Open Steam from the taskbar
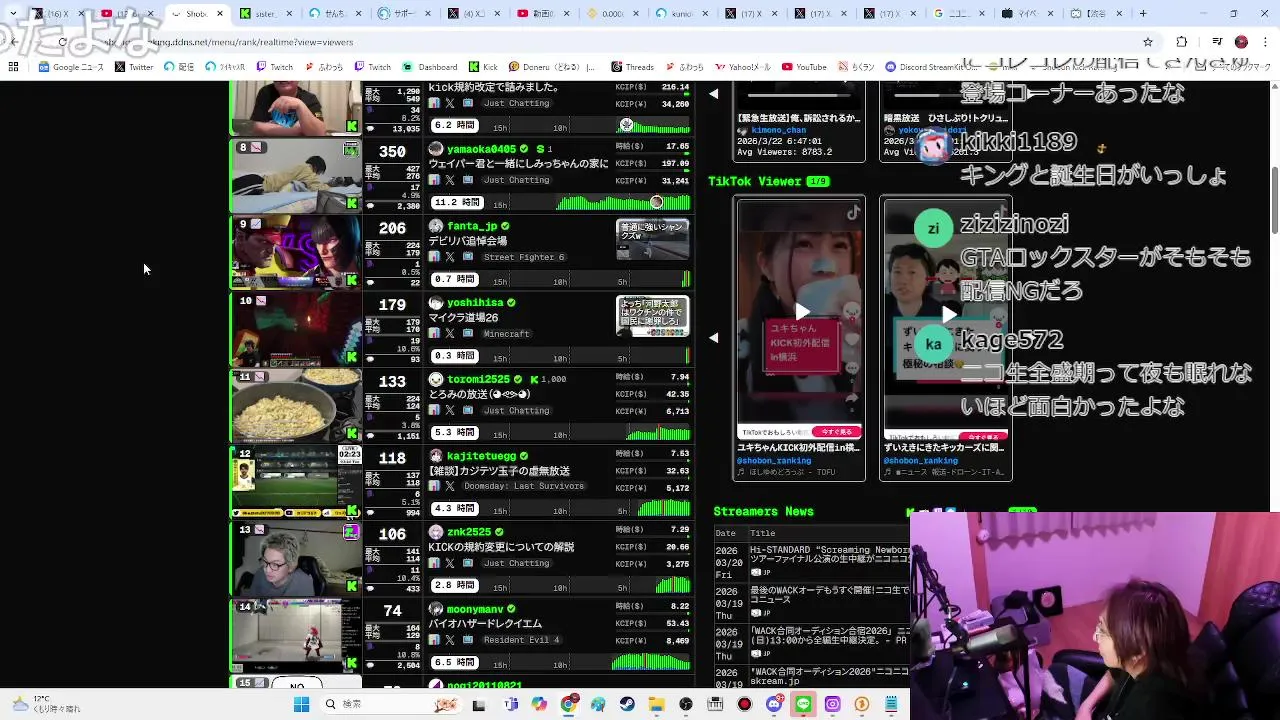 [x=627, y=704]
